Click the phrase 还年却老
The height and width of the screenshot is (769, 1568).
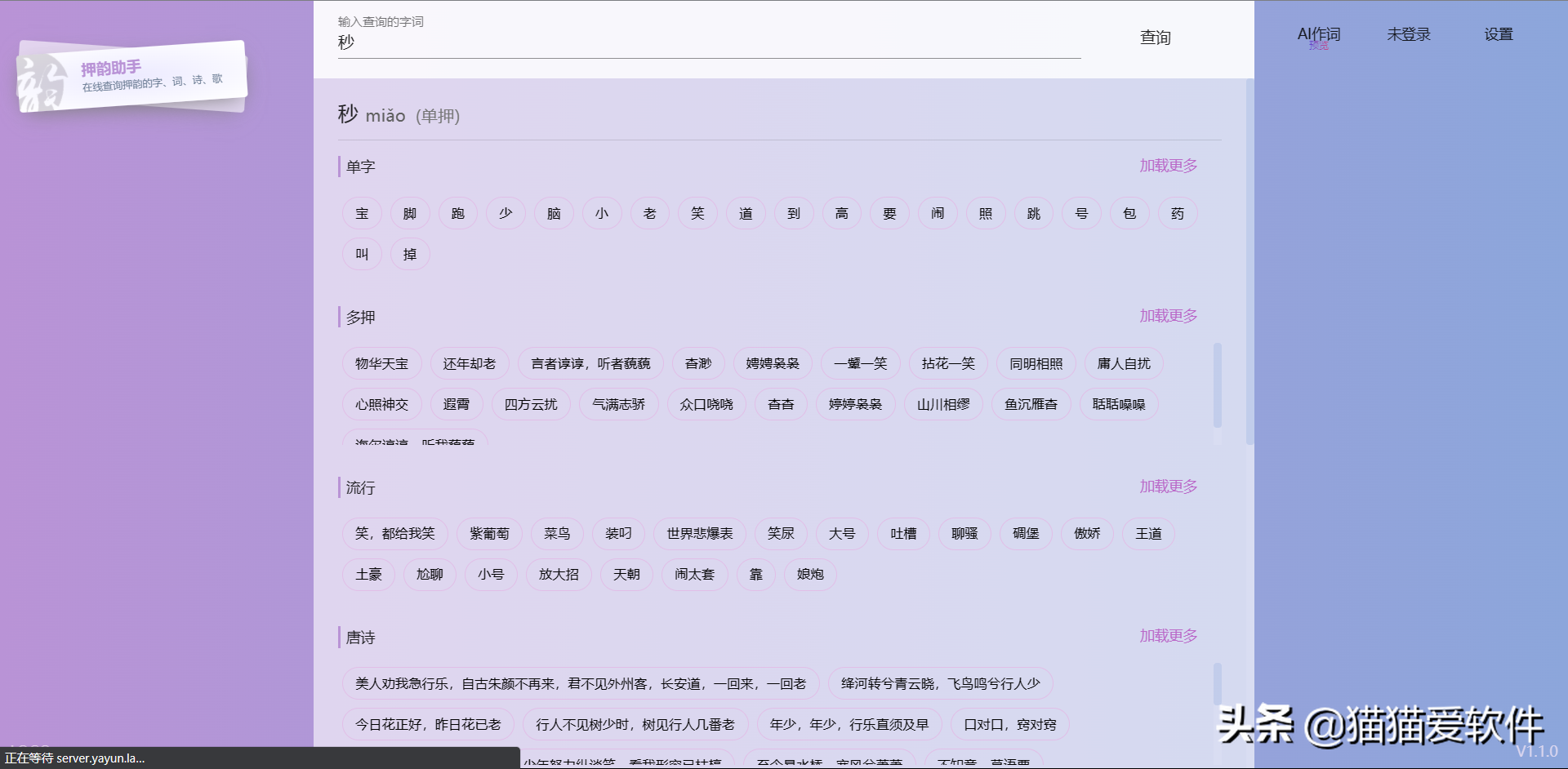[x=470, y=364]
